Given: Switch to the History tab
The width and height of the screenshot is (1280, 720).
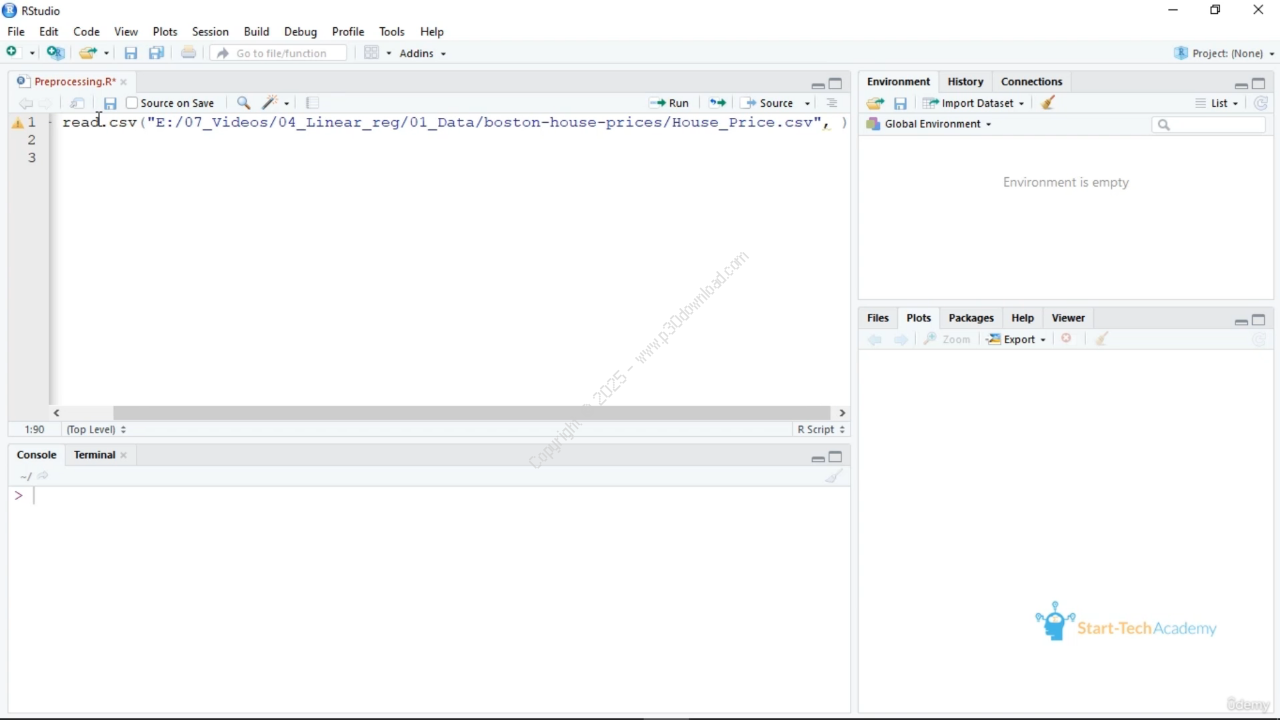Looking at the screenshot, I should tap(965, 82).
